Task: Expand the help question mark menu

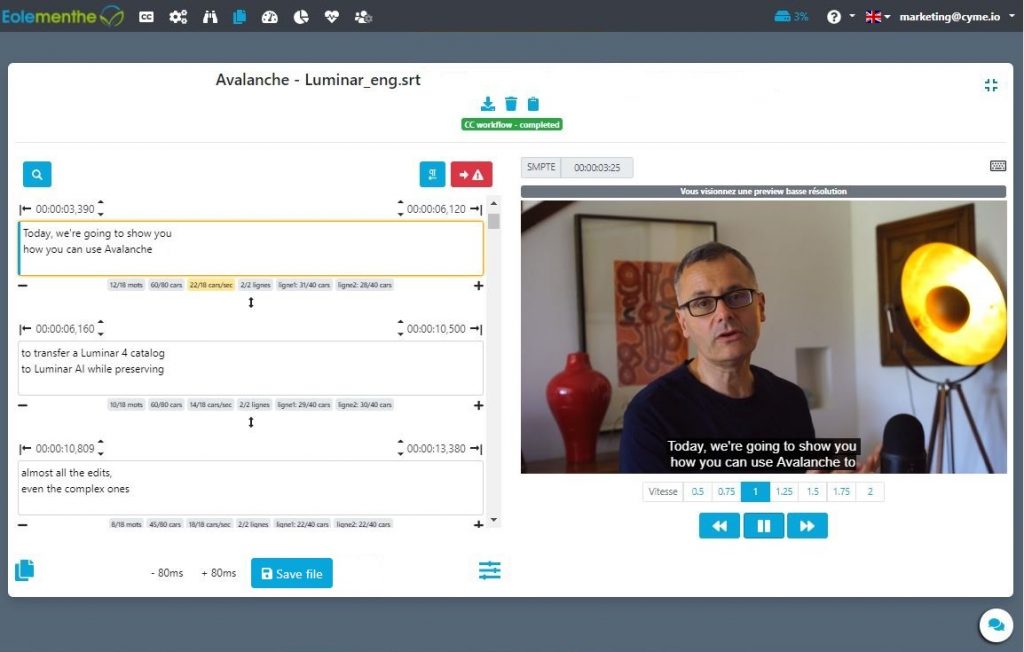Action: (840, 17)
